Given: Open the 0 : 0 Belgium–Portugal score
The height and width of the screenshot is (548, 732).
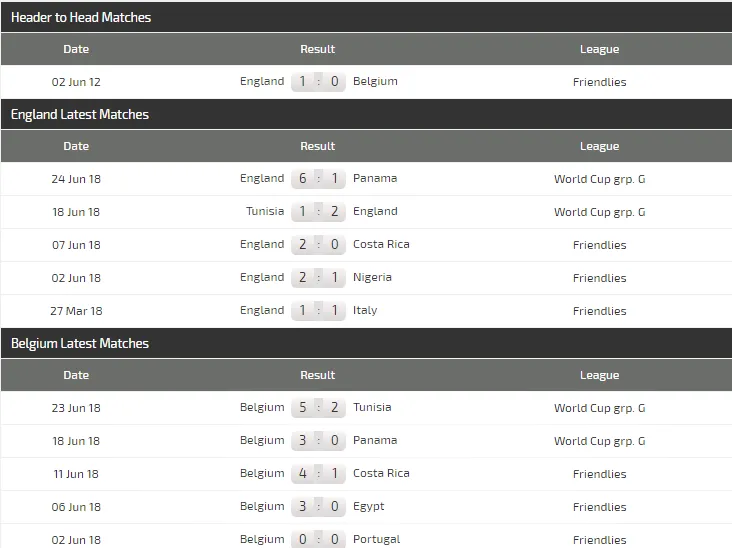Looking at the screenshot, I should [319, 540].
